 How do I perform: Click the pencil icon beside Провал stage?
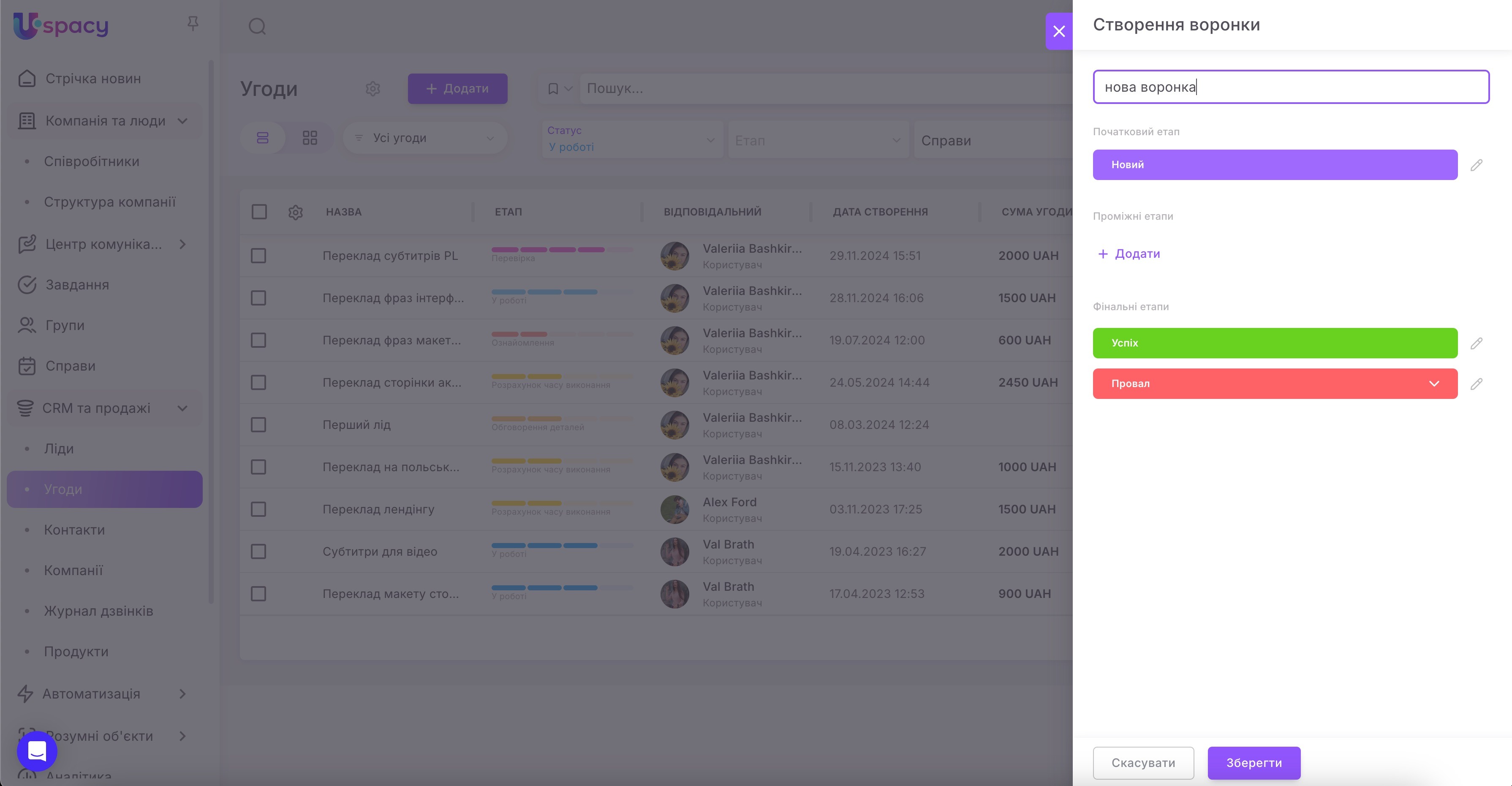pyautogui.click(x=1476, y=384)
